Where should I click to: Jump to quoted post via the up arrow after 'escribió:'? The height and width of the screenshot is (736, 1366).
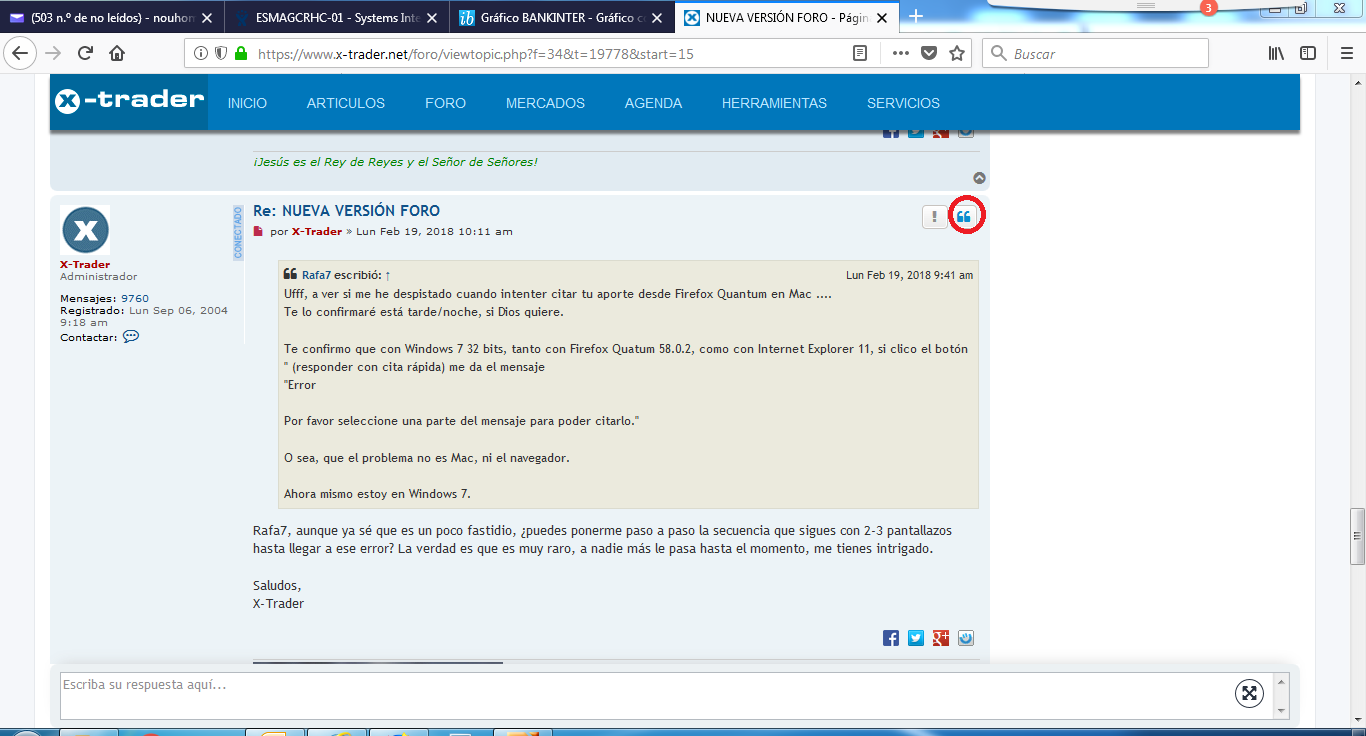[388, 275]
